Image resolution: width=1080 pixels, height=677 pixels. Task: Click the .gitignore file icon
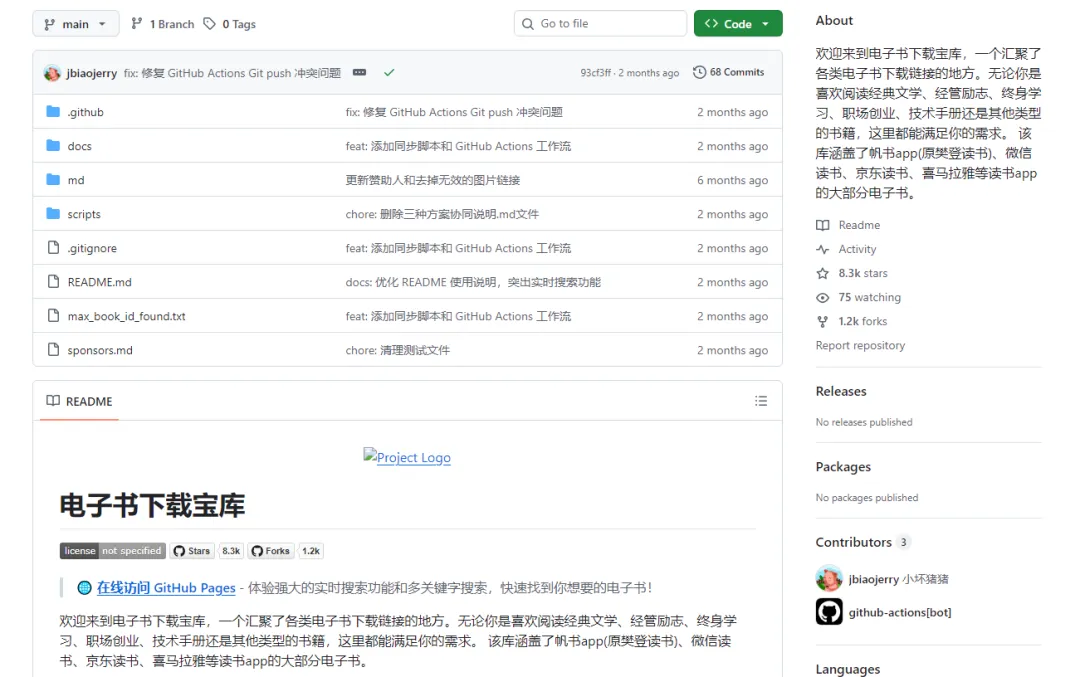pos(53,247)
